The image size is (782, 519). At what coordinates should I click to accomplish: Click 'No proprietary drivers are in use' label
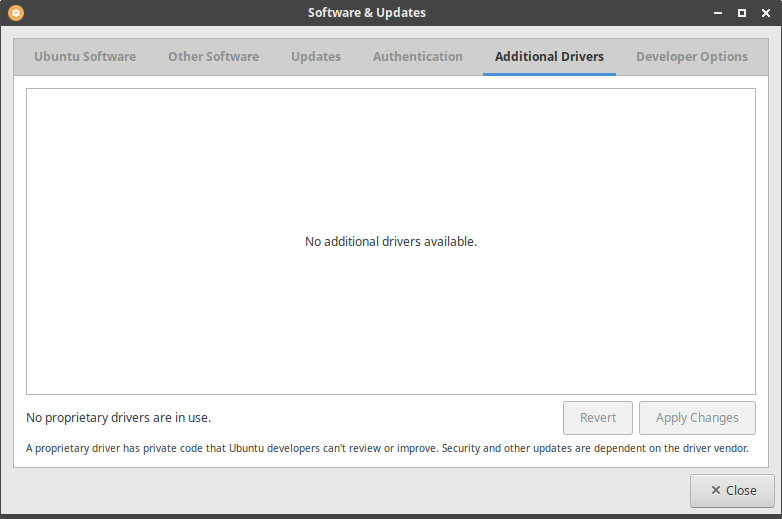click(118, 418)
